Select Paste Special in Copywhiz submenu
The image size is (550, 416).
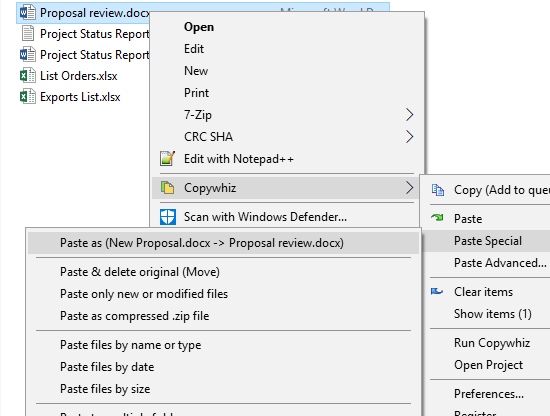(x=486, y=241)
